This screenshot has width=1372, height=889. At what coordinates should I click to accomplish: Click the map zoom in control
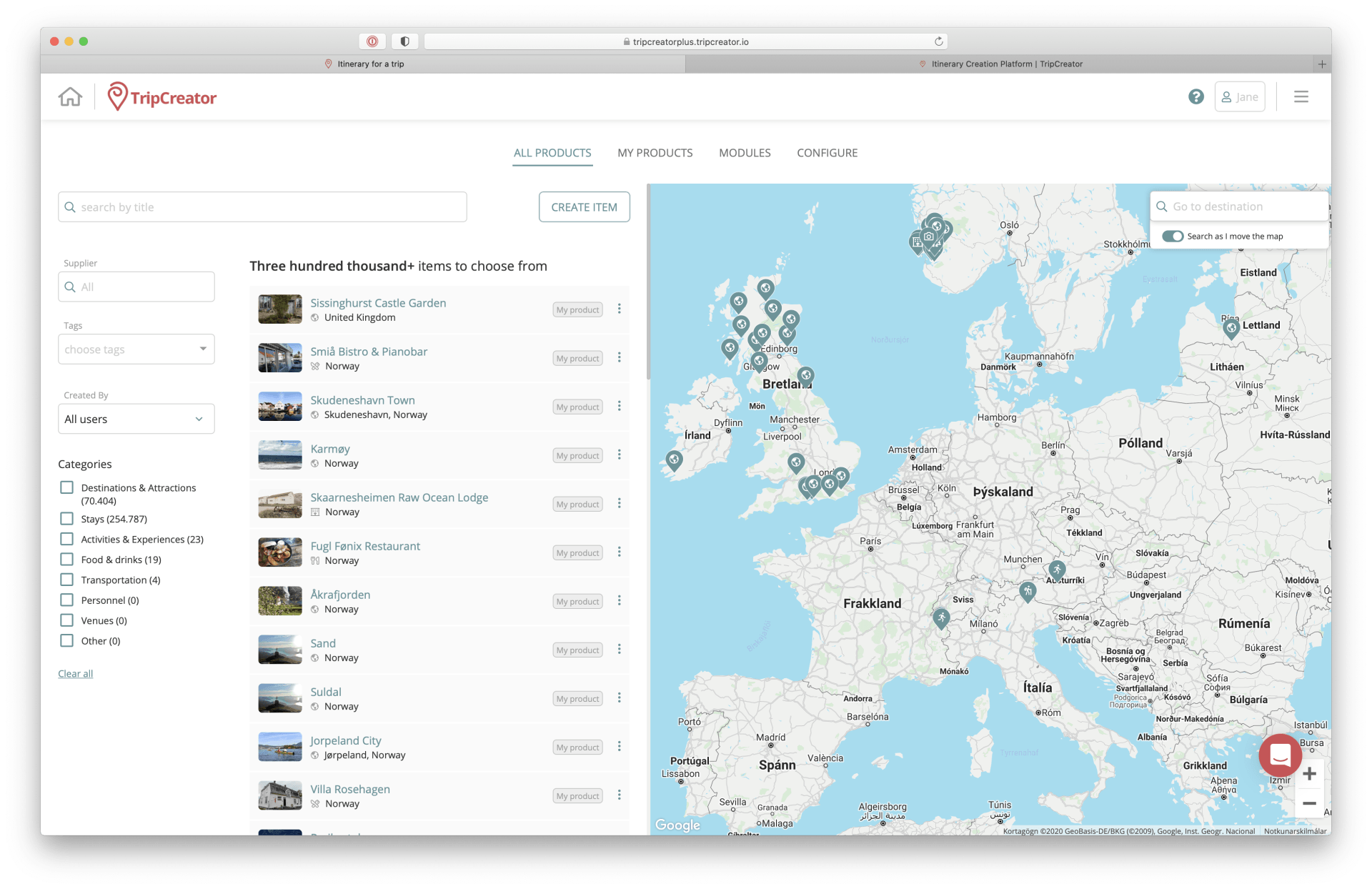1310,773
